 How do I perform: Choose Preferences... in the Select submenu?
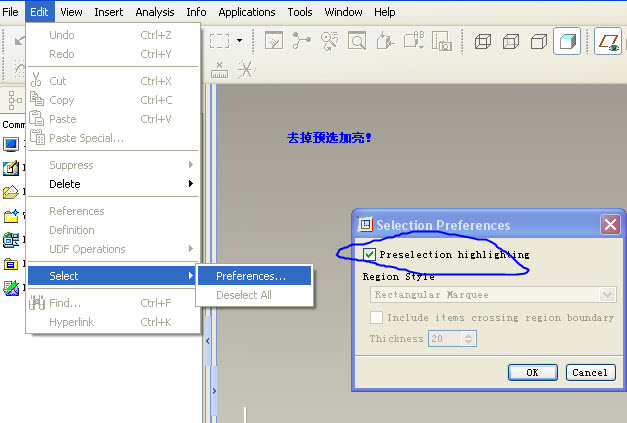(x=254, y=276)
